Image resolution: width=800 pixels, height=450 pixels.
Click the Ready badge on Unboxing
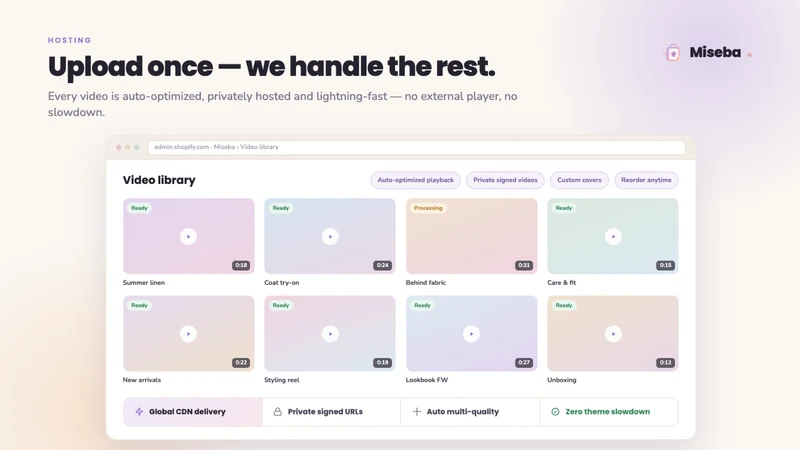click(x=564, y=305)
